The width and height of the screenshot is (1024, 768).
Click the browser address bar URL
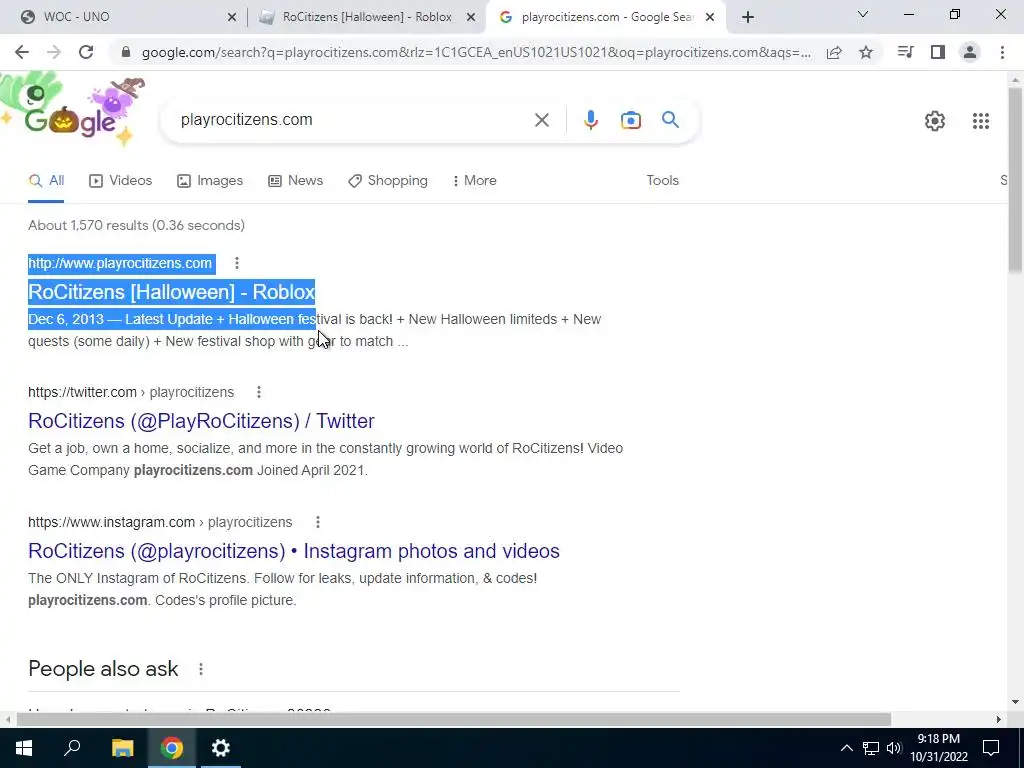tap(476, 52)
